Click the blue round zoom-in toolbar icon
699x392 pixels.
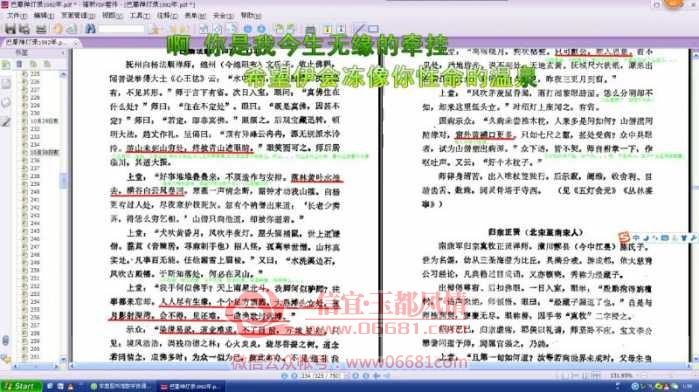(262, 29)
